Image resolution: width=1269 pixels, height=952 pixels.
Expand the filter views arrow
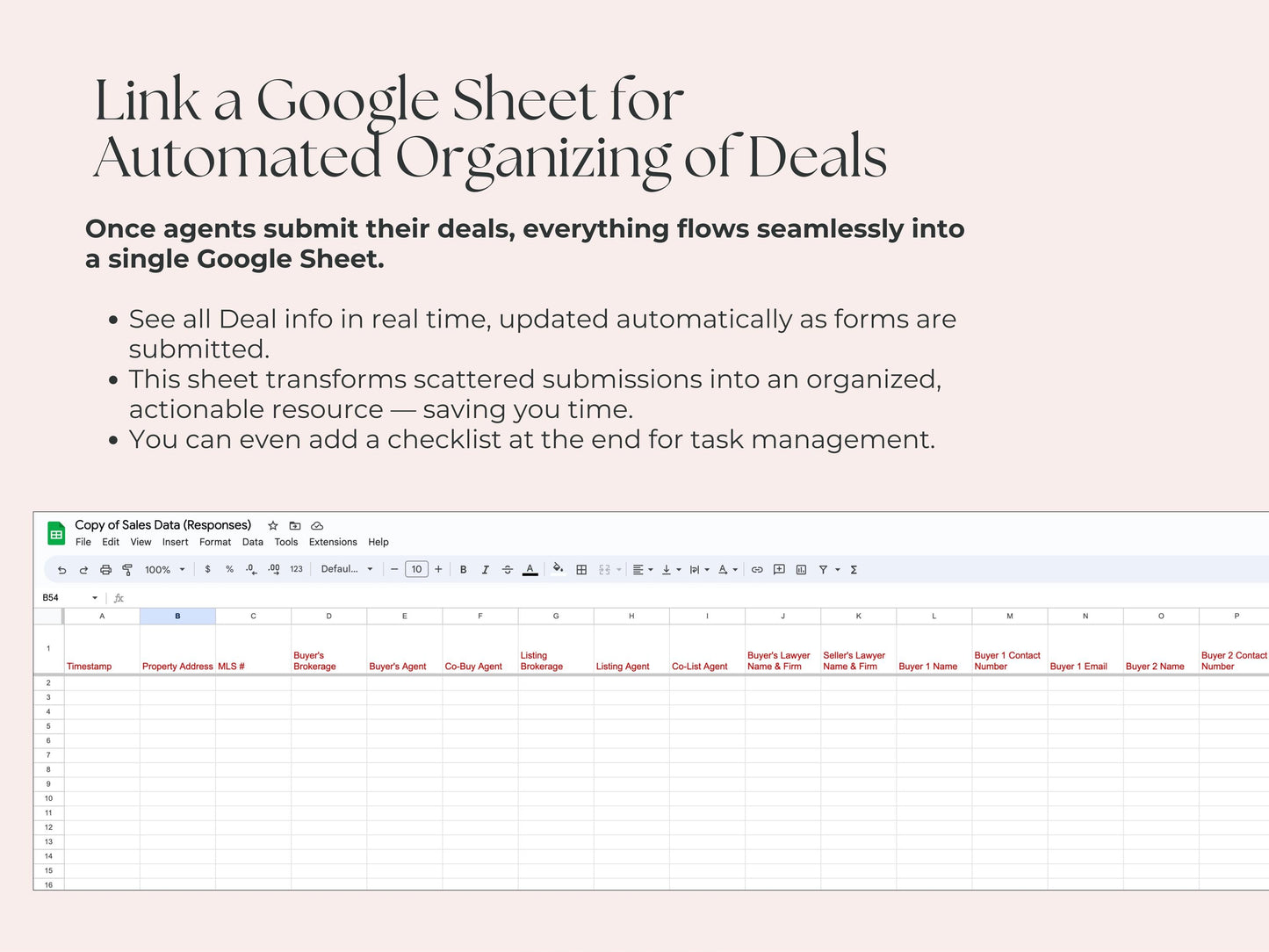pos(838,570)
